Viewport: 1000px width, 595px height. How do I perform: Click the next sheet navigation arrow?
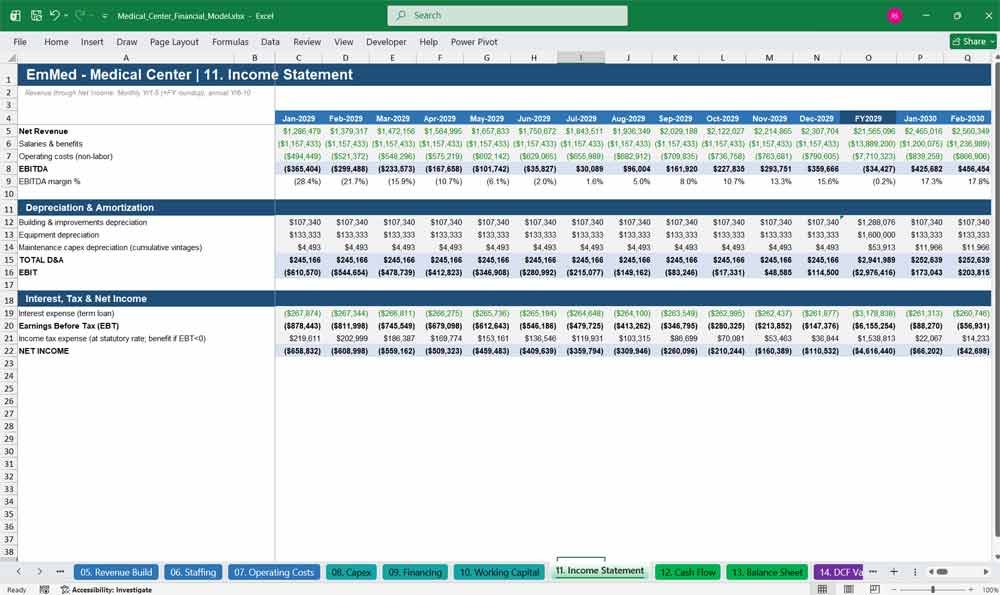tap(40, 571)
